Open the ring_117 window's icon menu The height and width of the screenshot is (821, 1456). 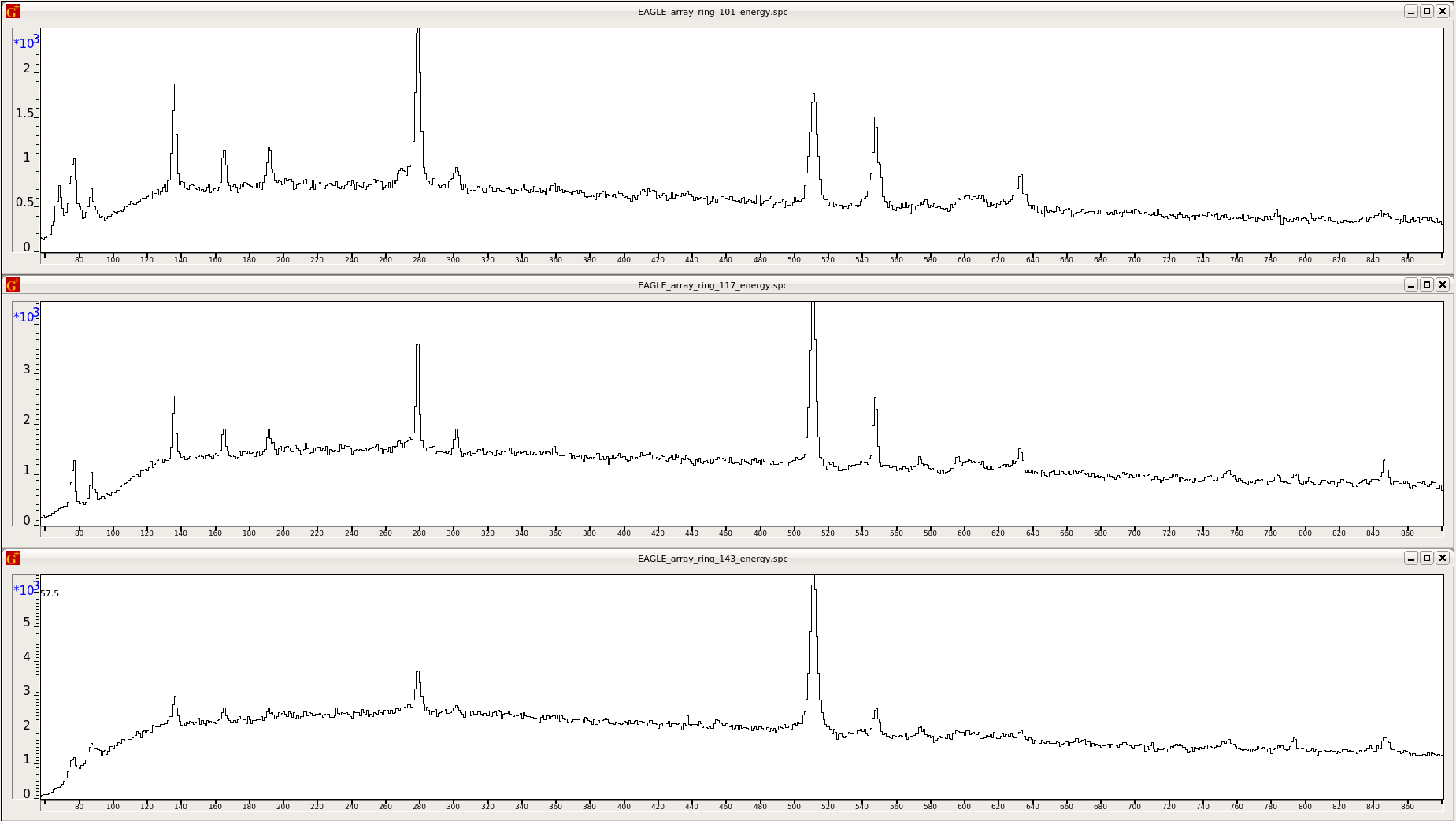[12, 284]
